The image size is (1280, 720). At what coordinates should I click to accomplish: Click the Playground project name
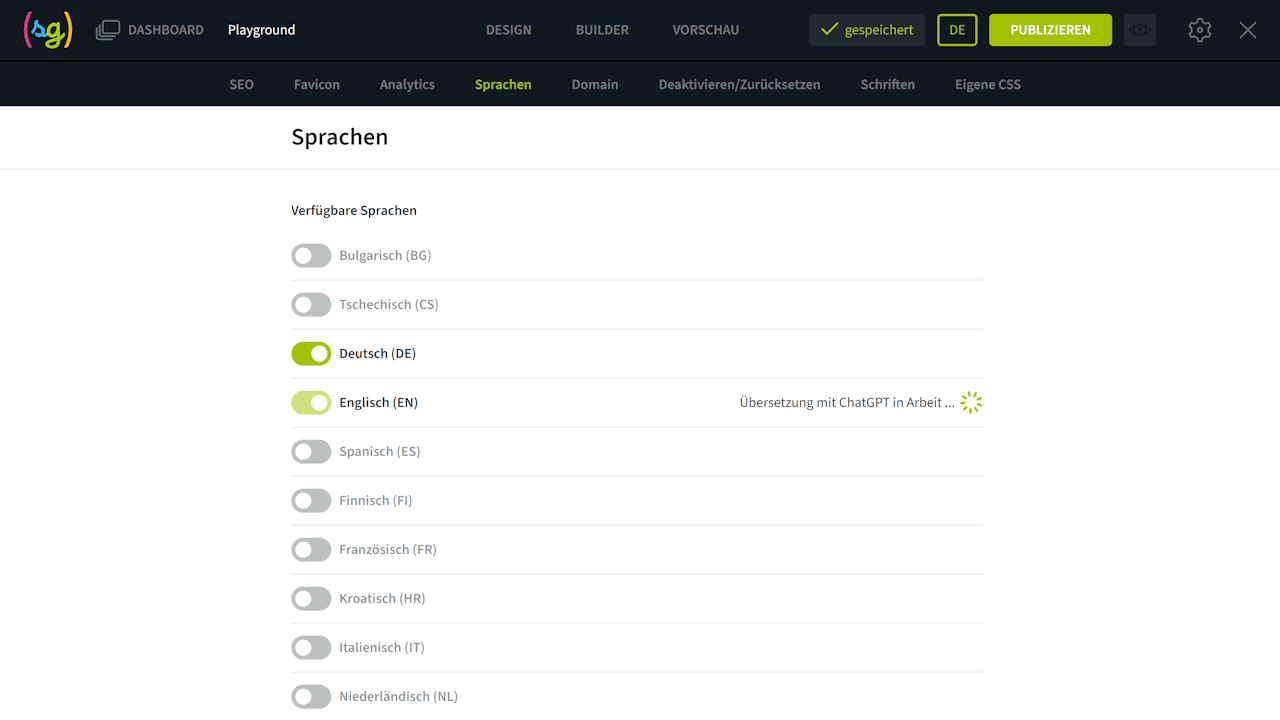(261, 30)
